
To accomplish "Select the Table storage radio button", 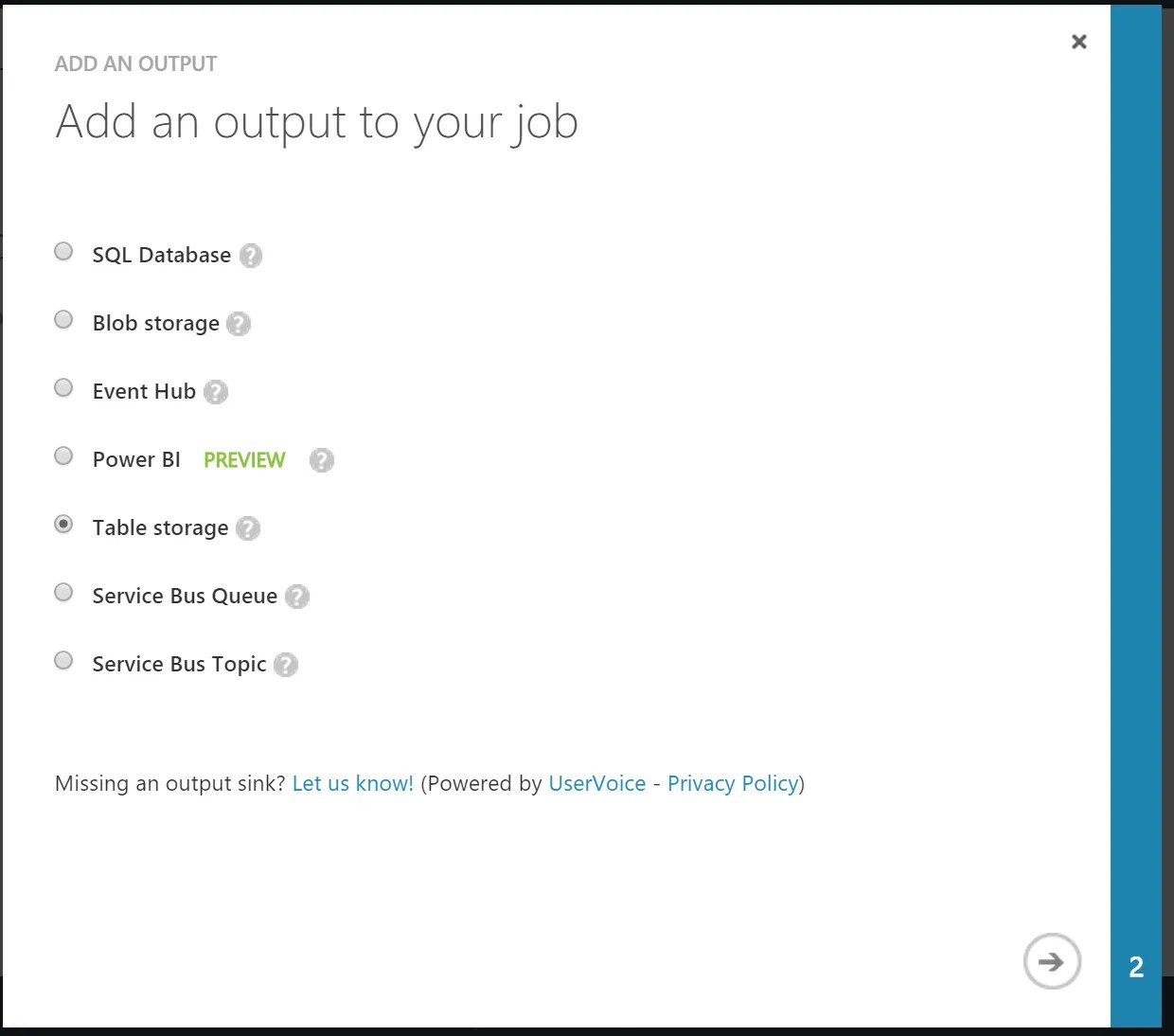I will click(63, 525).
